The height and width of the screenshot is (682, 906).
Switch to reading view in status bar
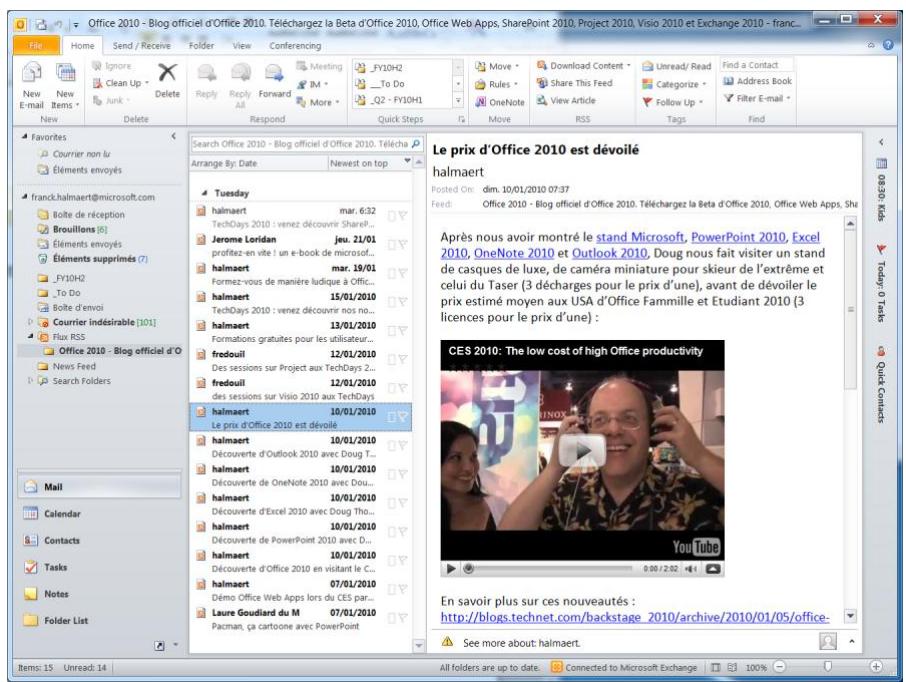tap(732, 667)
